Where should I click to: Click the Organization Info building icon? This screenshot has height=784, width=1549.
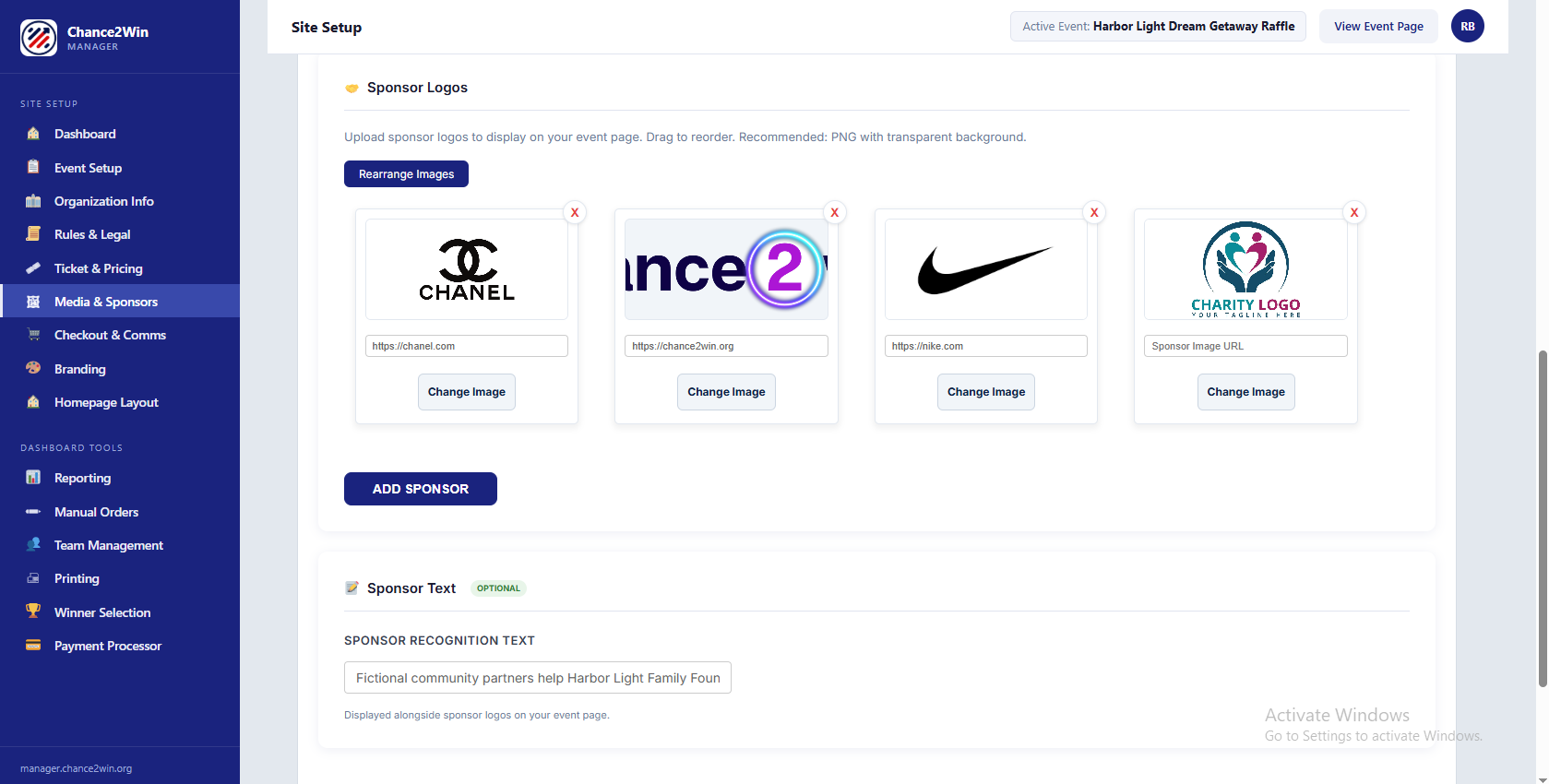pos(33,201)
